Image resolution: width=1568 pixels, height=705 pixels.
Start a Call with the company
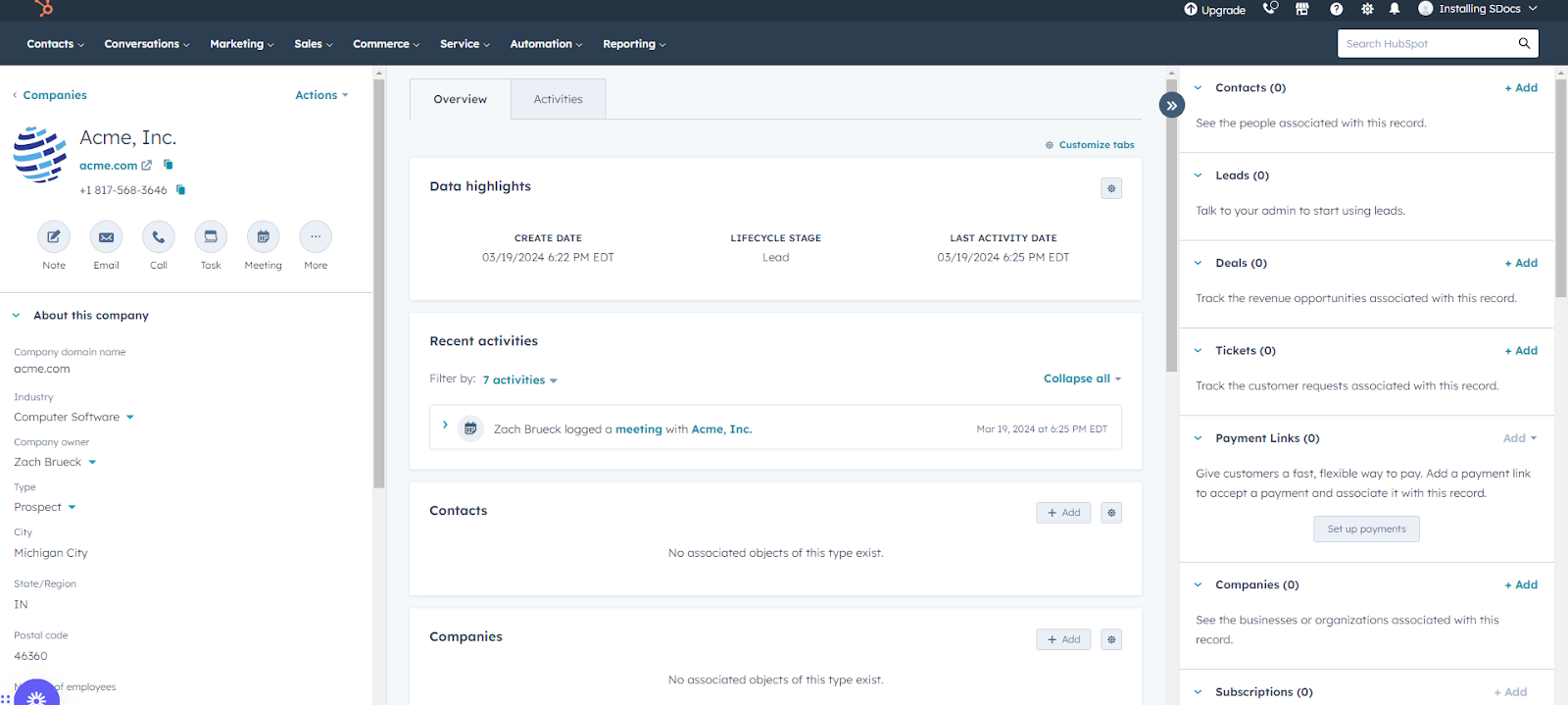coord(159,236)
